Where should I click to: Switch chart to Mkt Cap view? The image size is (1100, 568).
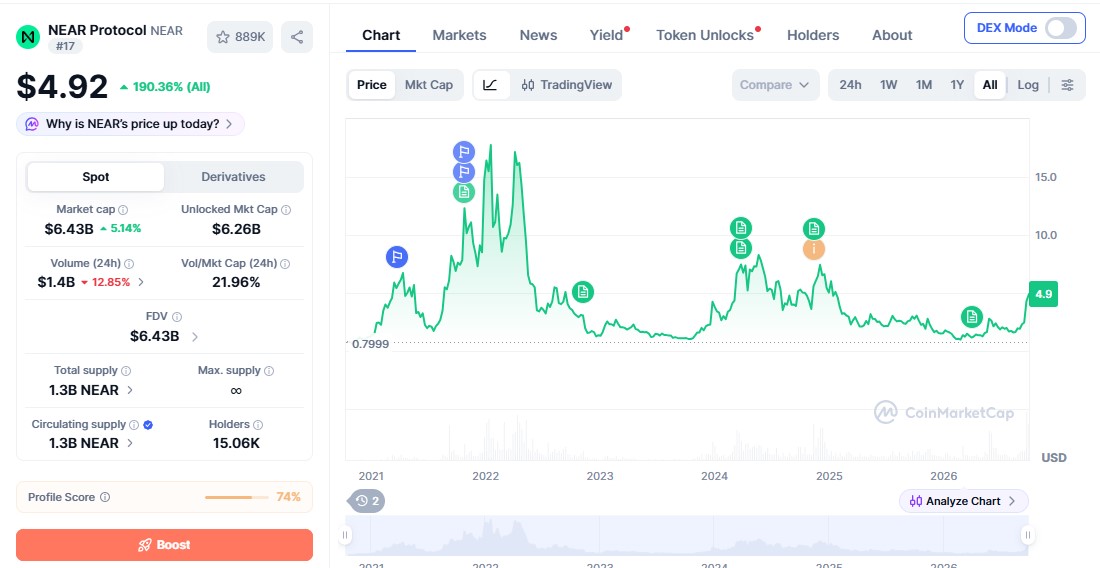click(429, 85)
